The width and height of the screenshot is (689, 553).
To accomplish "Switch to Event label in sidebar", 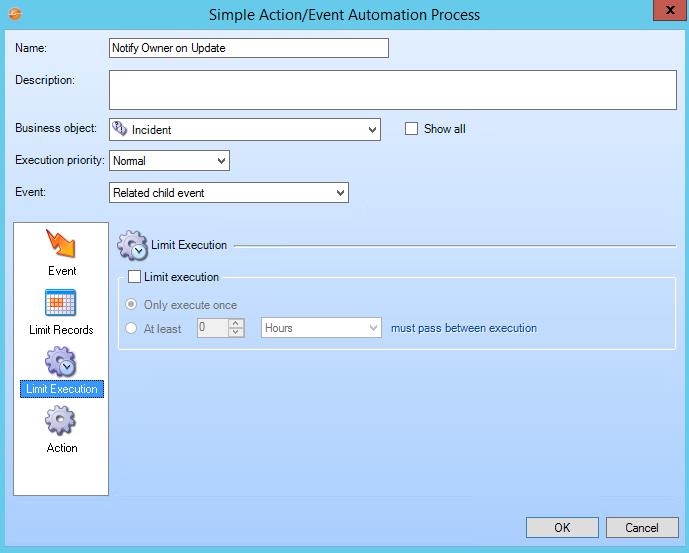I will tap(62, 271).
